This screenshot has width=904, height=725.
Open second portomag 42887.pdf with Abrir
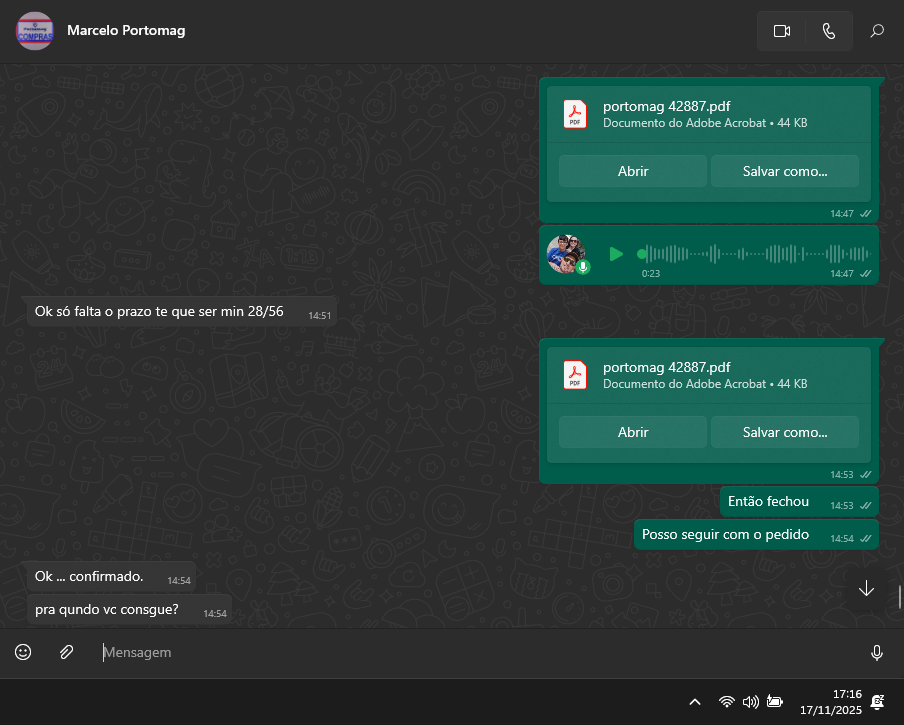pyautogui.click(x=633, y=432)
